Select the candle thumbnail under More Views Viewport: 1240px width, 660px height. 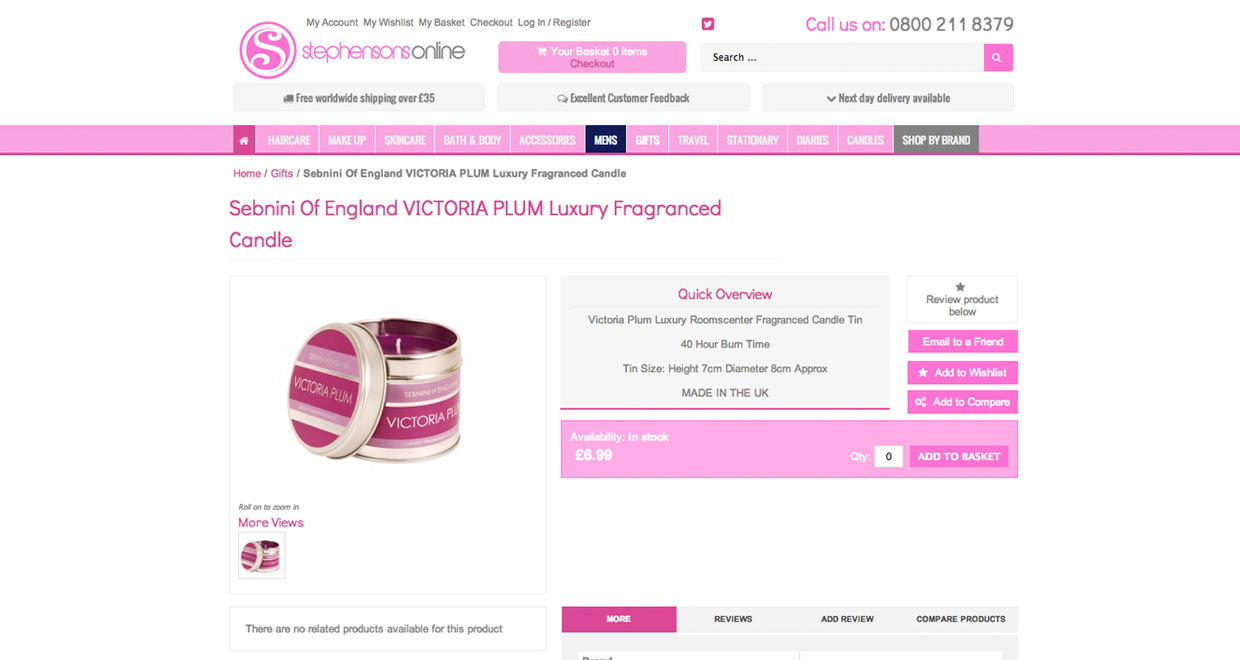[262, 555]
